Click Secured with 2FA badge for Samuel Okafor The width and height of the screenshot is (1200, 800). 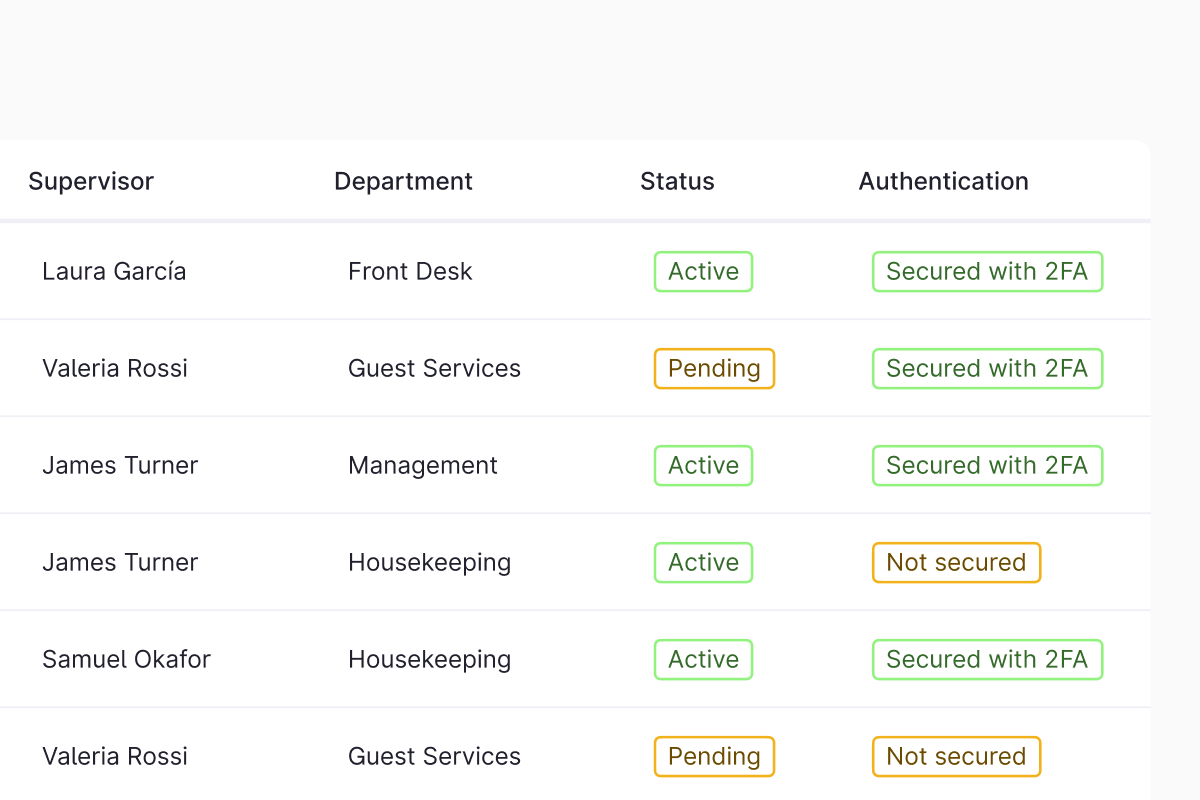(987, 659)
